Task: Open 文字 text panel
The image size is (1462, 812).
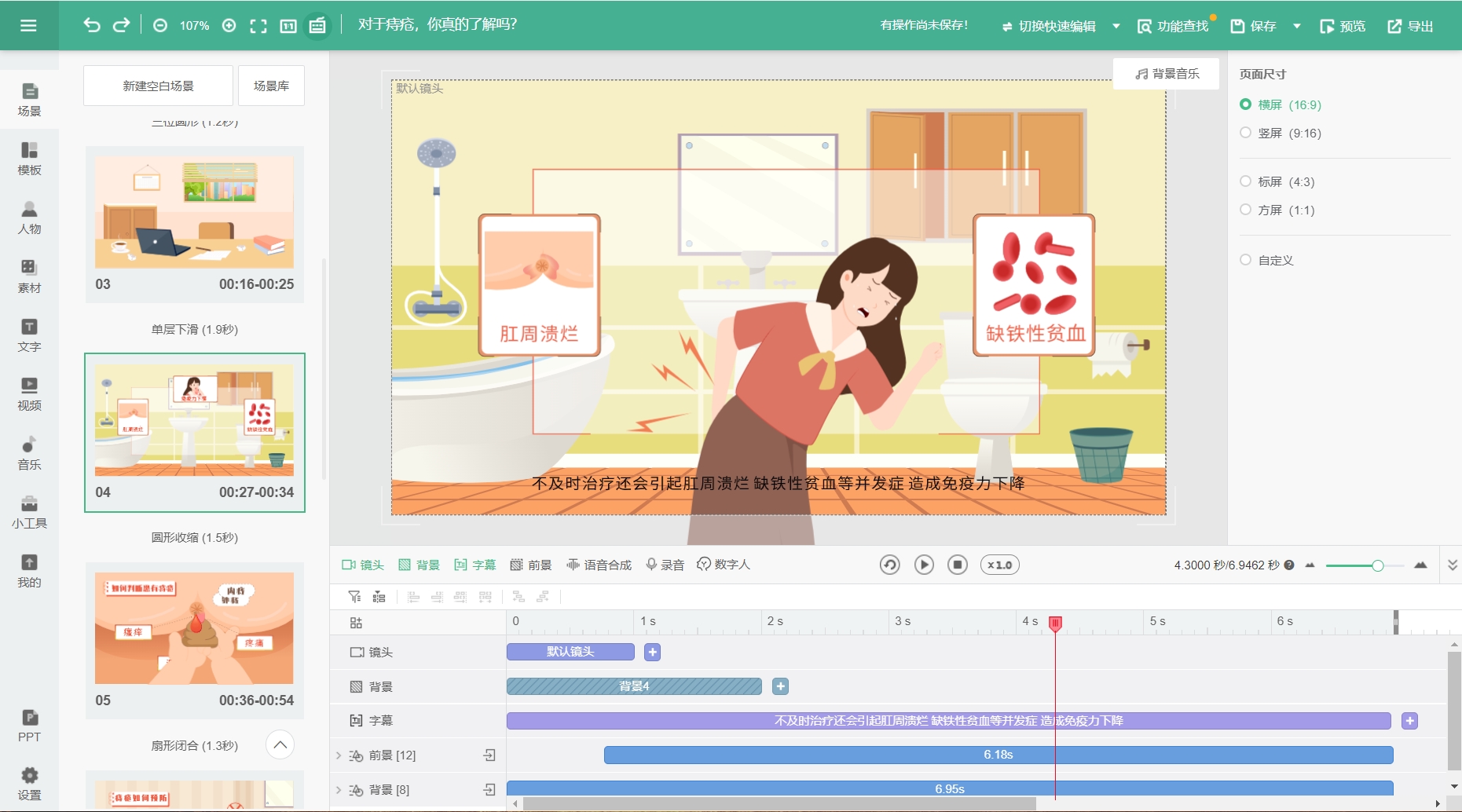Action: [29, 335]
